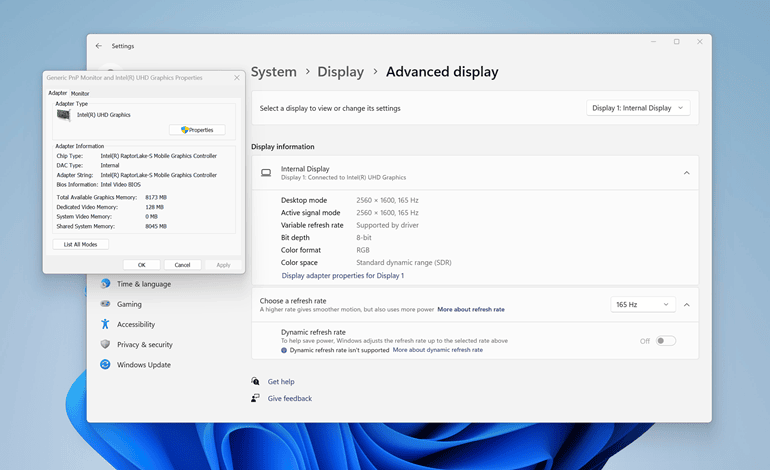Click the Accessibility person icon

[x=105, y=324]
